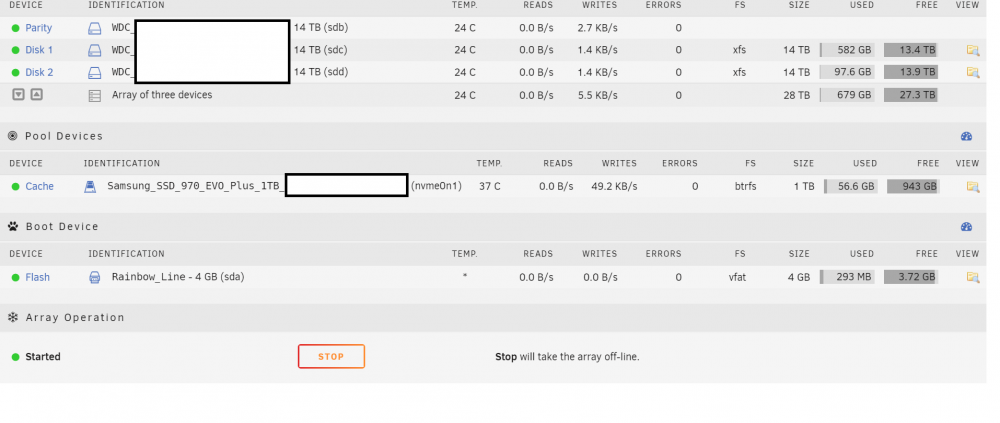Browse Flash via its view folder icon
Image resolution: width=1000 pixels, height=423 pixels.
(973, 277)
